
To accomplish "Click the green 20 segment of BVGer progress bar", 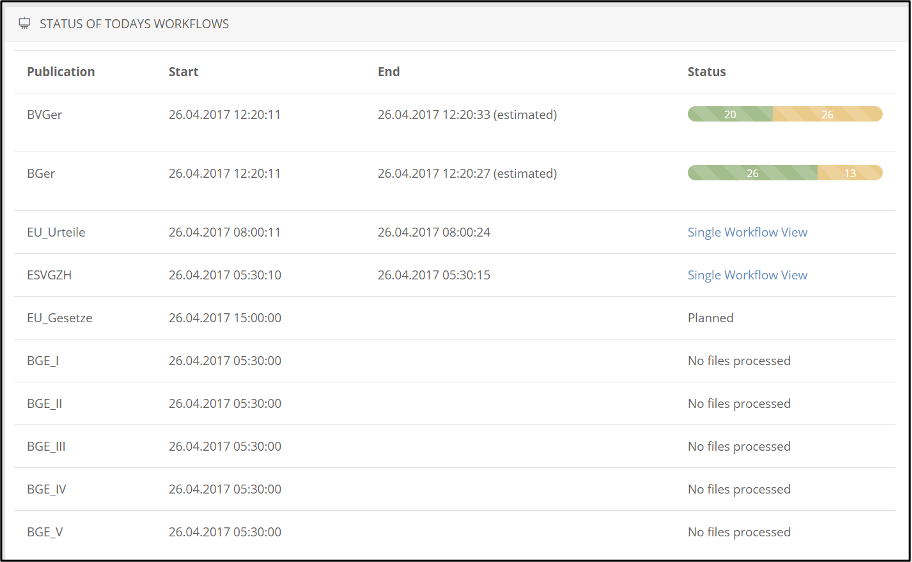I will (x=731, y=114).
